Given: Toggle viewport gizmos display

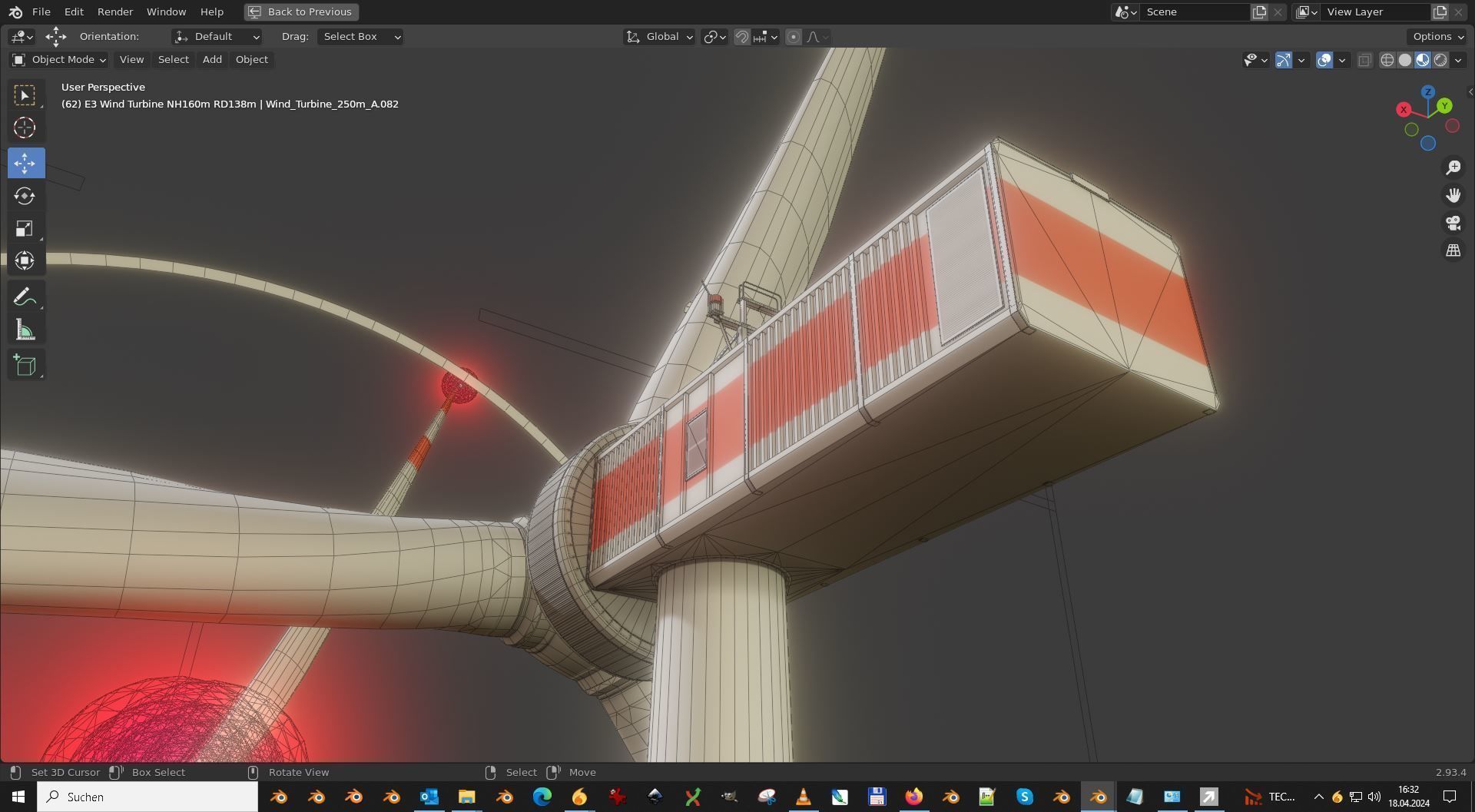Looking at the screenshot, I should (1284, 60).
